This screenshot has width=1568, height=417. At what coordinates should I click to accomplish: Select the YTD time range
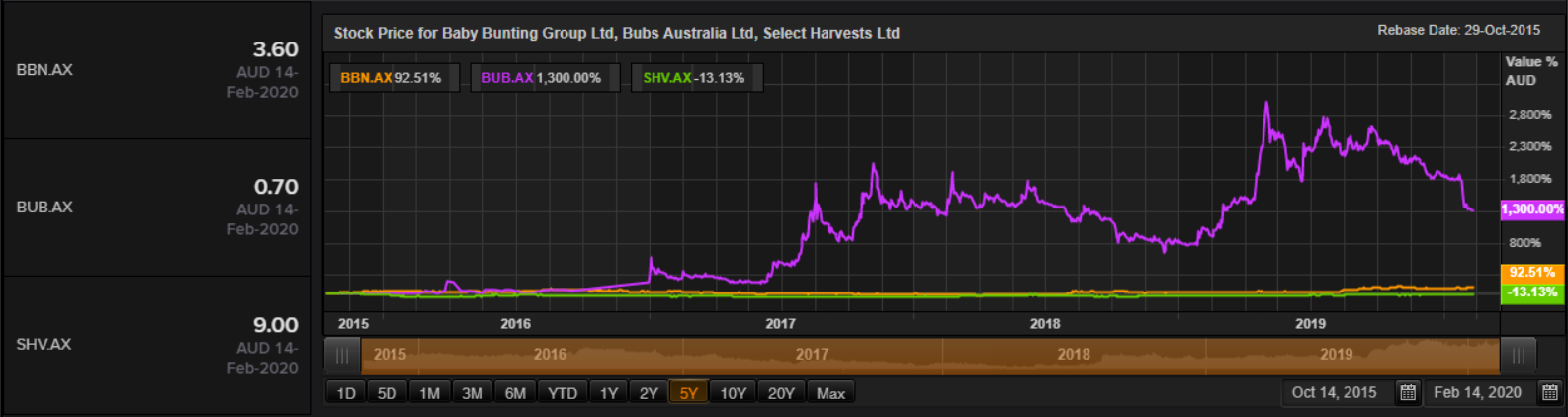pos(563,393)
